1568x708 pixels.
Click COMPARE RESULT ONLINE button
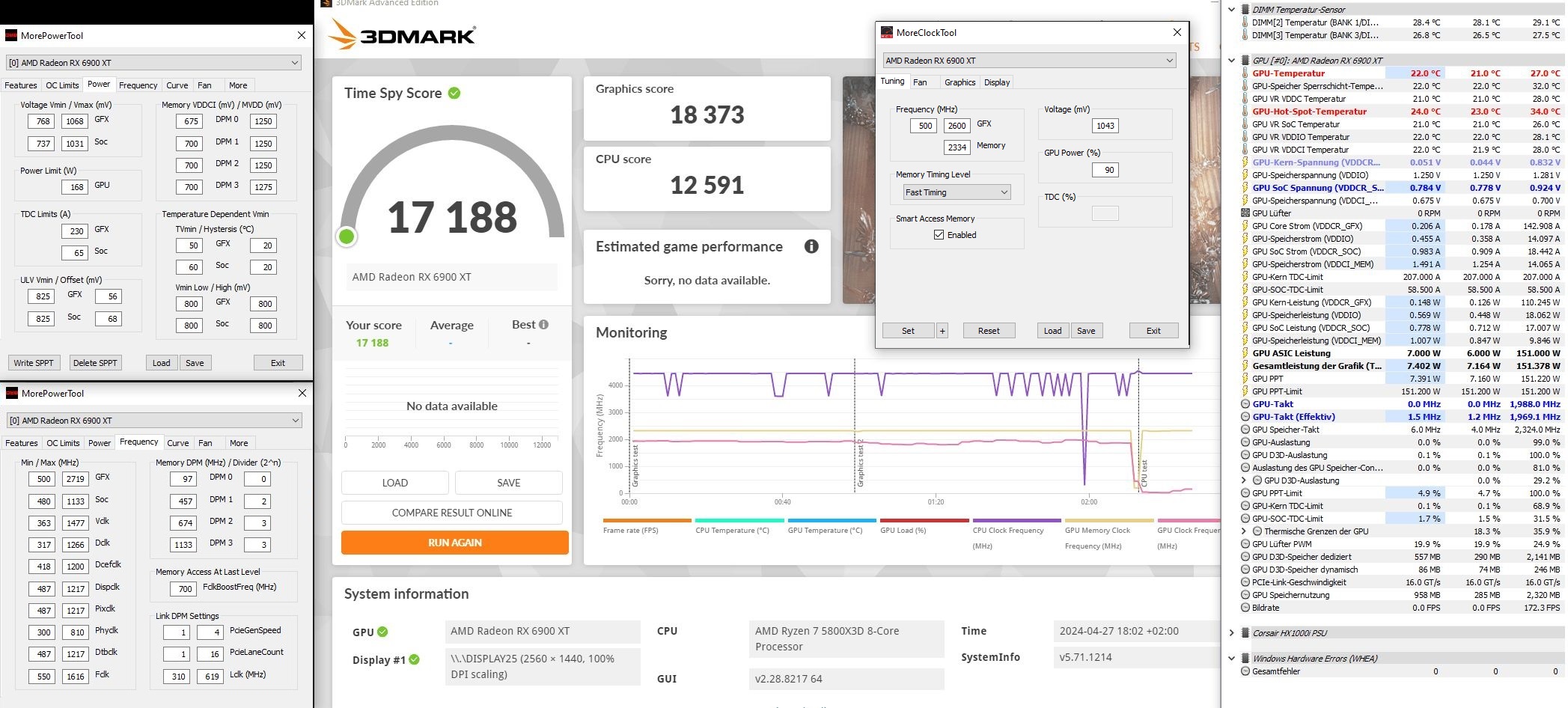[x=452, y=513]
